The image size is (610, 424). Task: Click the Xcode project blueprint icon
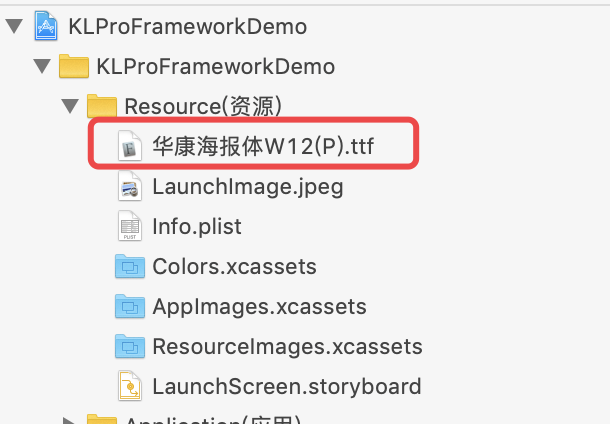[46, 26]
